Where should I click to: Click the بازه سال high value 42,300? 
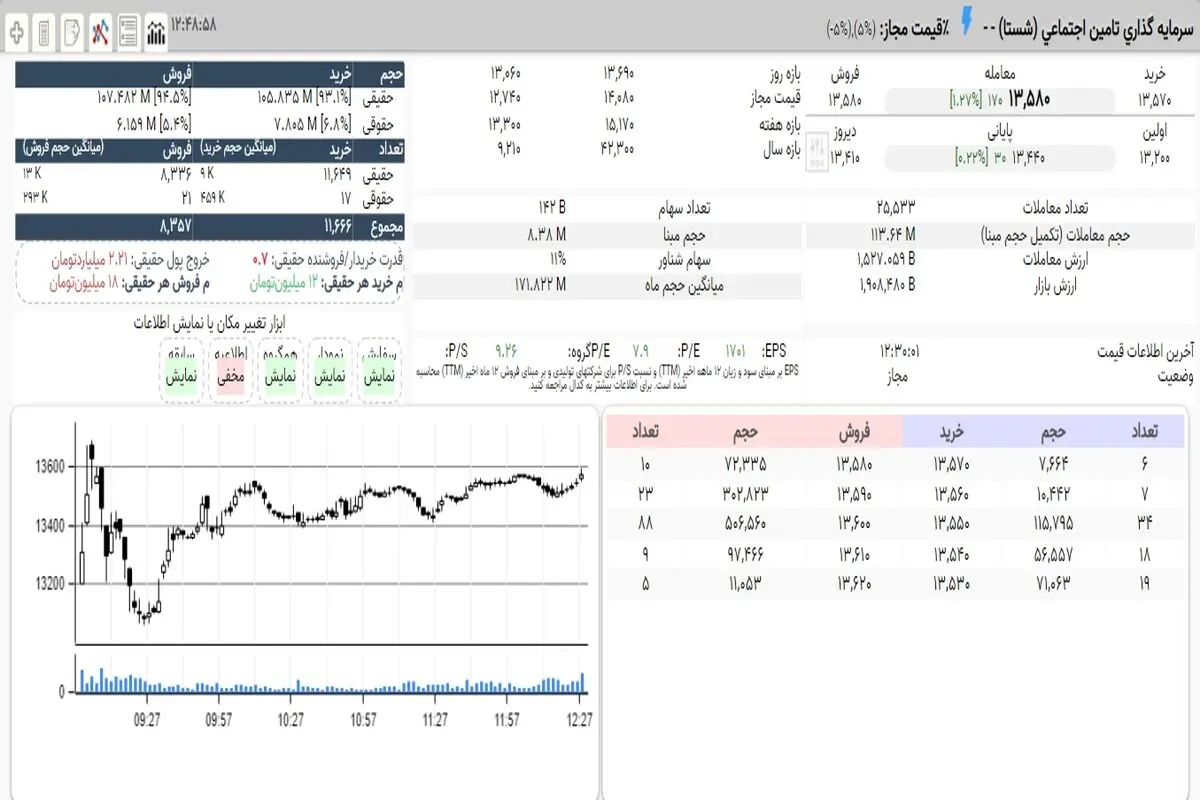click(x=618, y=148)
